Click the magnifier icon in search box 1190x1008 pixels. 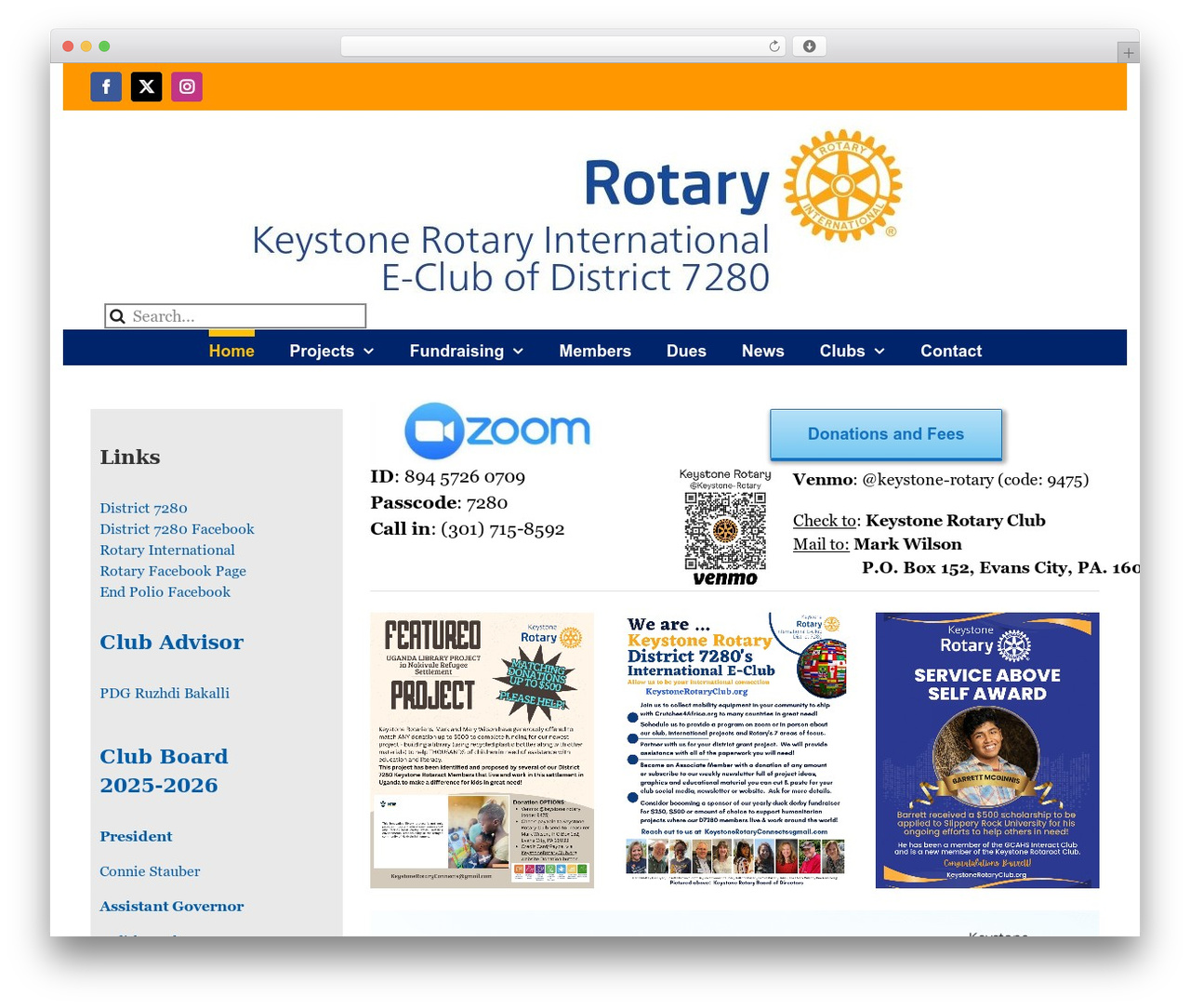point(117,316)
